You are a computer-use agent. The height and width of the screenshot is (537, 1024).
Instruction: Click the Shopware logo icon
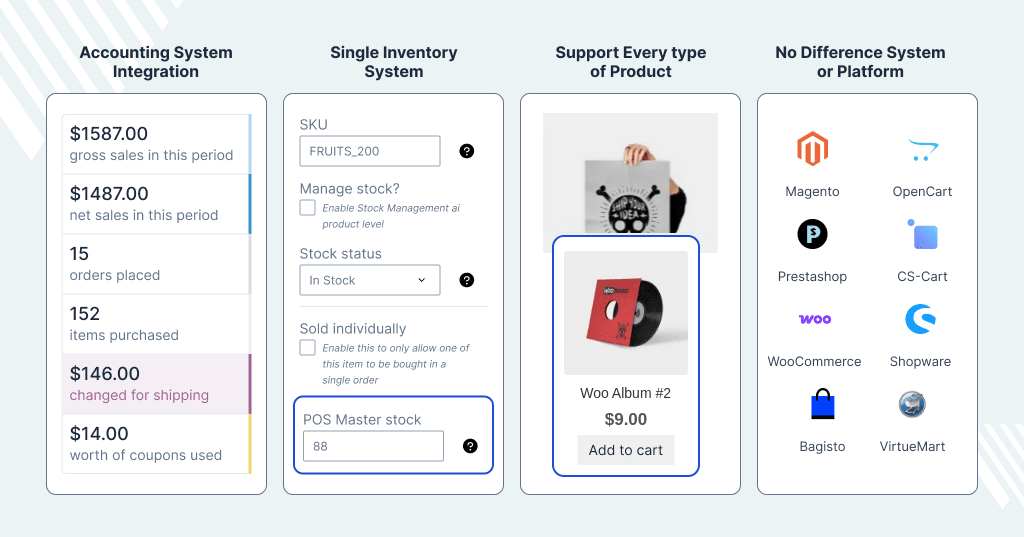920,319
